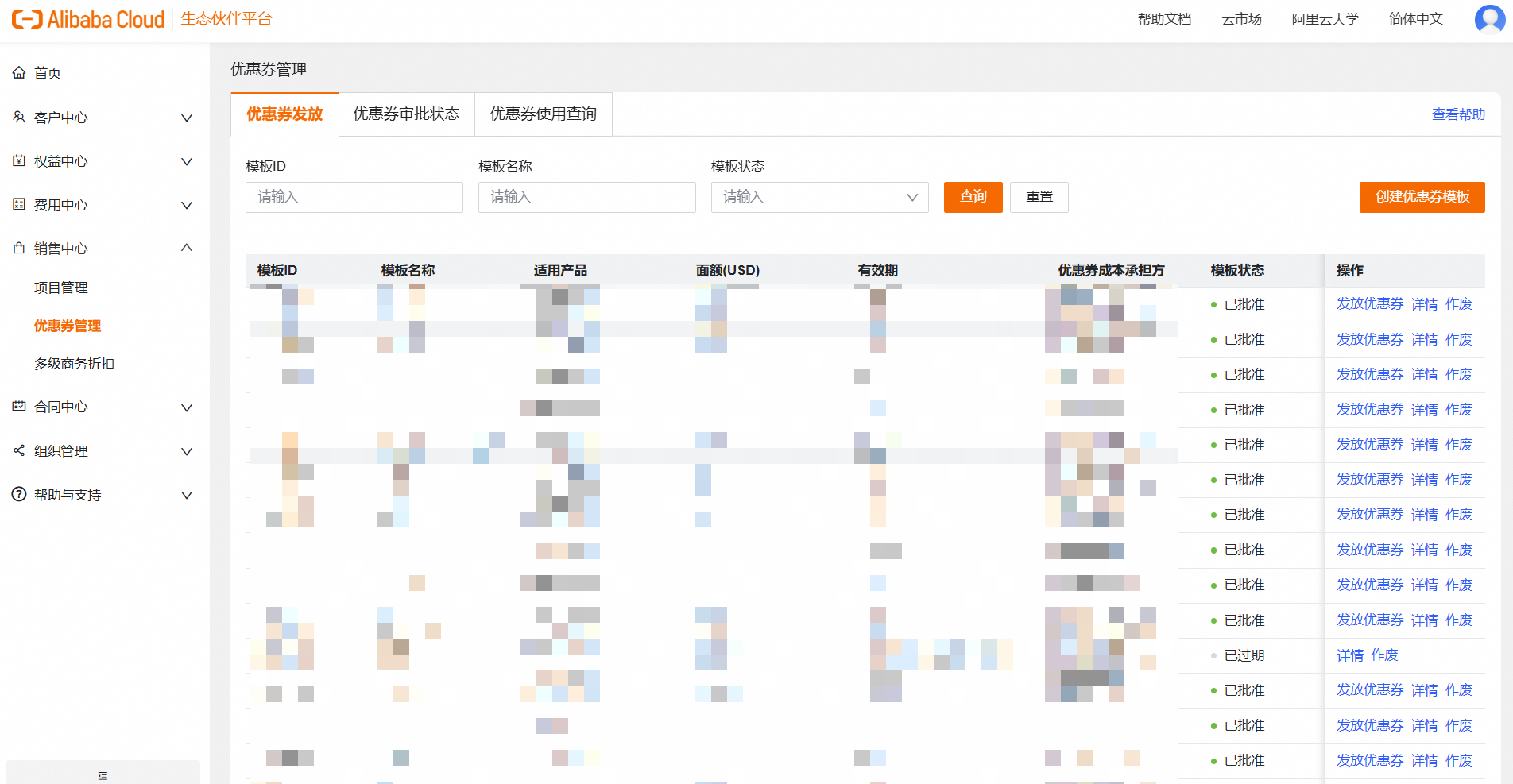
Task: Click 详情 in the 已过期 row
Action: pyautogui.click(x=1350, y=655)
